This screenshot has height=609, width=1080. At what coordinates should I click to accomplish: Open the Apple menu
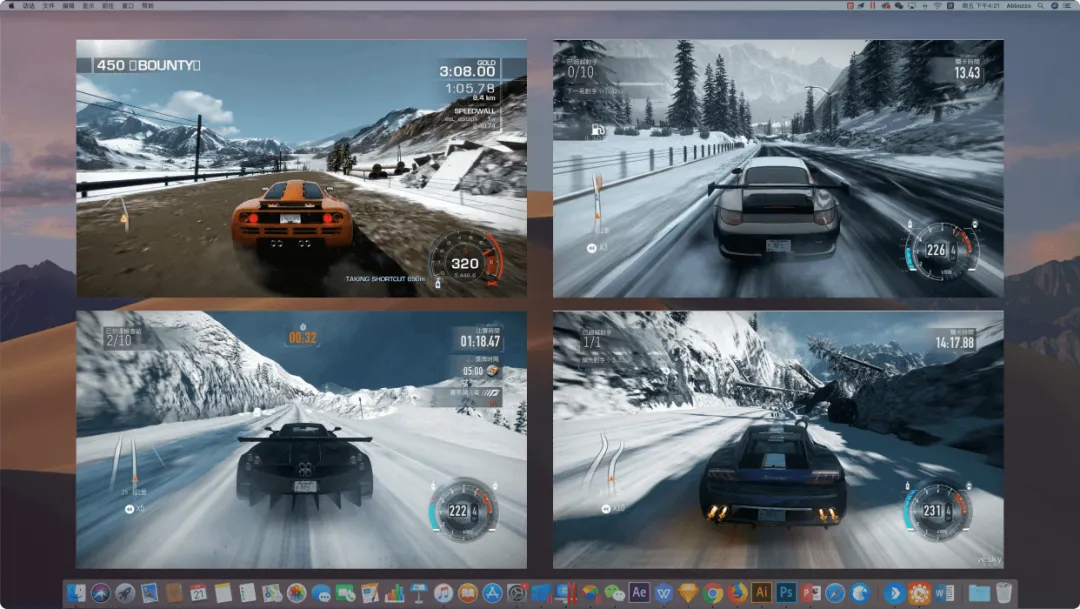(11, 6)
